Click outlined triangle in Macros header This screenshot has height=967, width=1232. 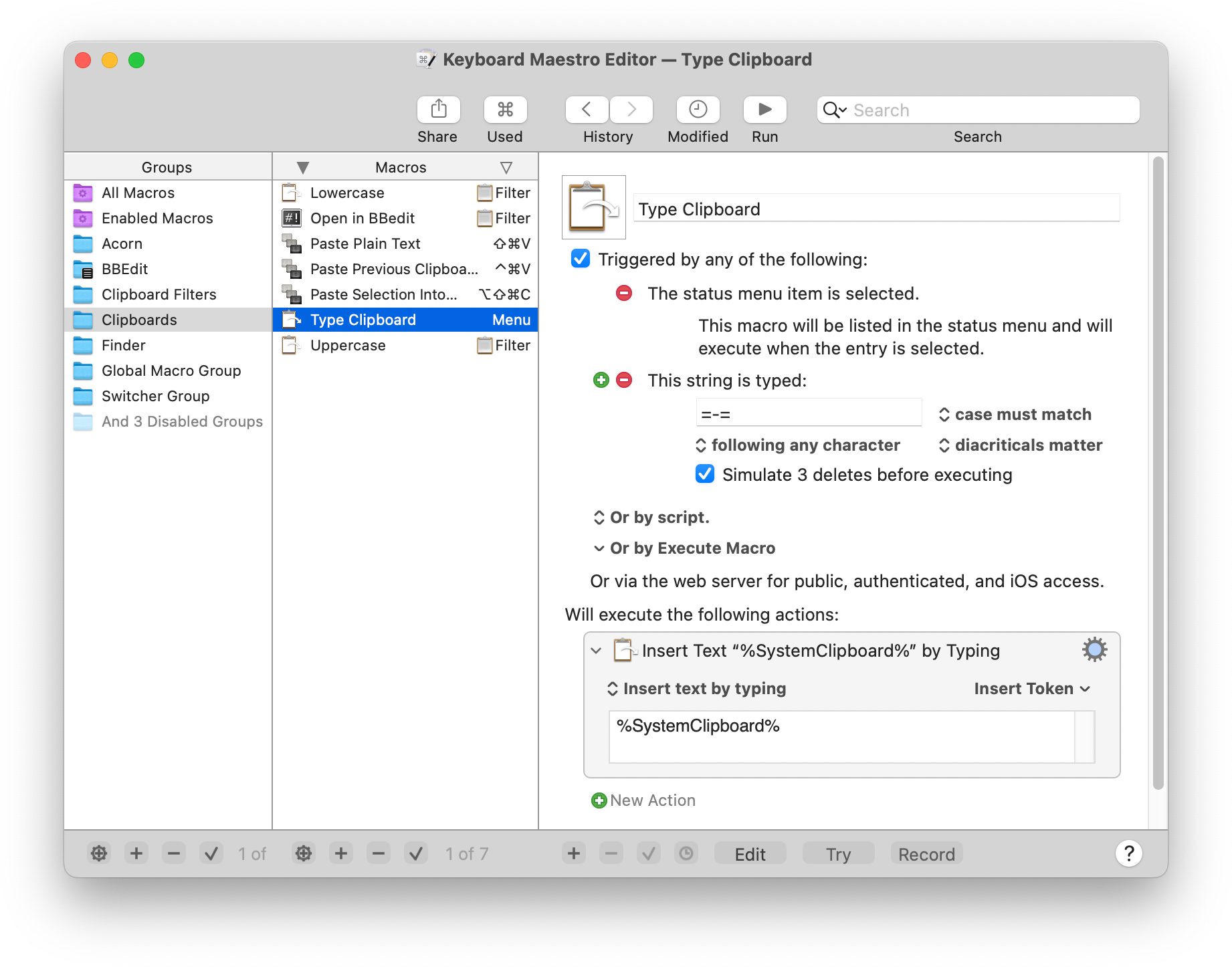coord(506,167)
